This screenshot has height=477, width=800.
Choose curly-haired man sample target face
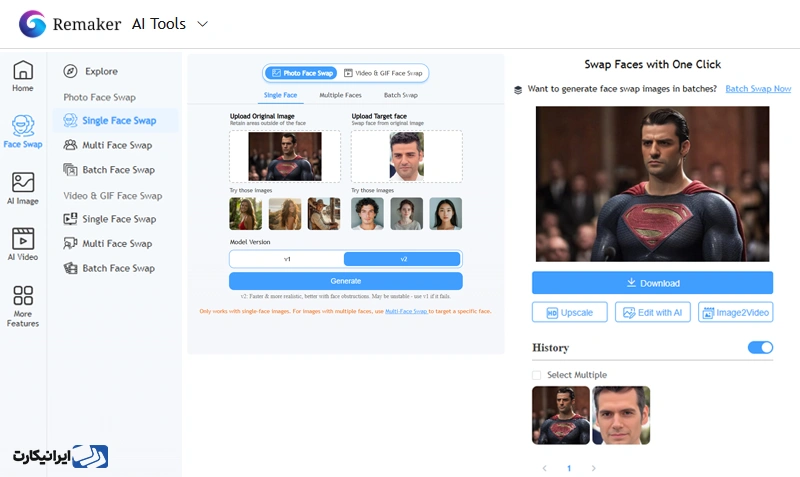(367, 214)
